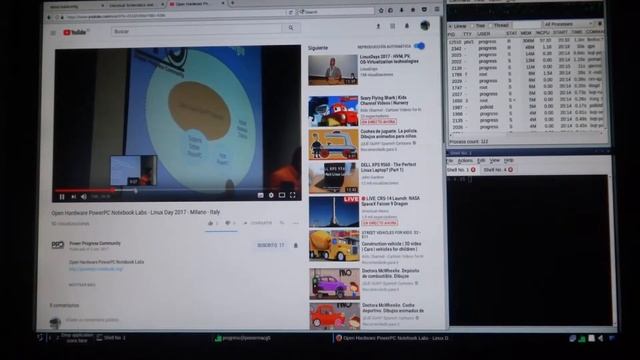Switch to theater mode in player

(282, 195)
